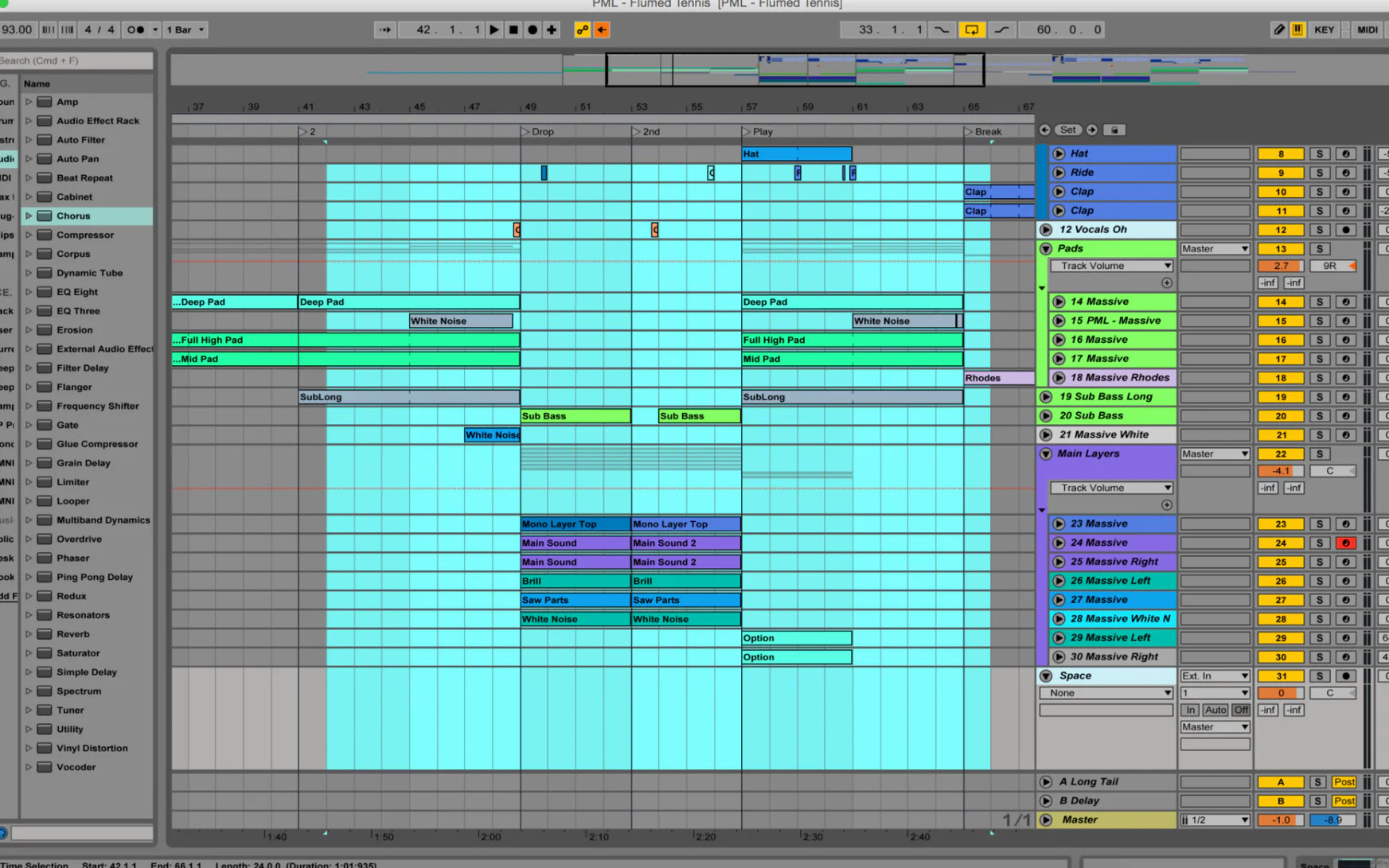The image size is (1389, 868).
Task: Deactivate track 12 Vocals Oh activator
Action: pyautogui.click(x=1280, y=230)
